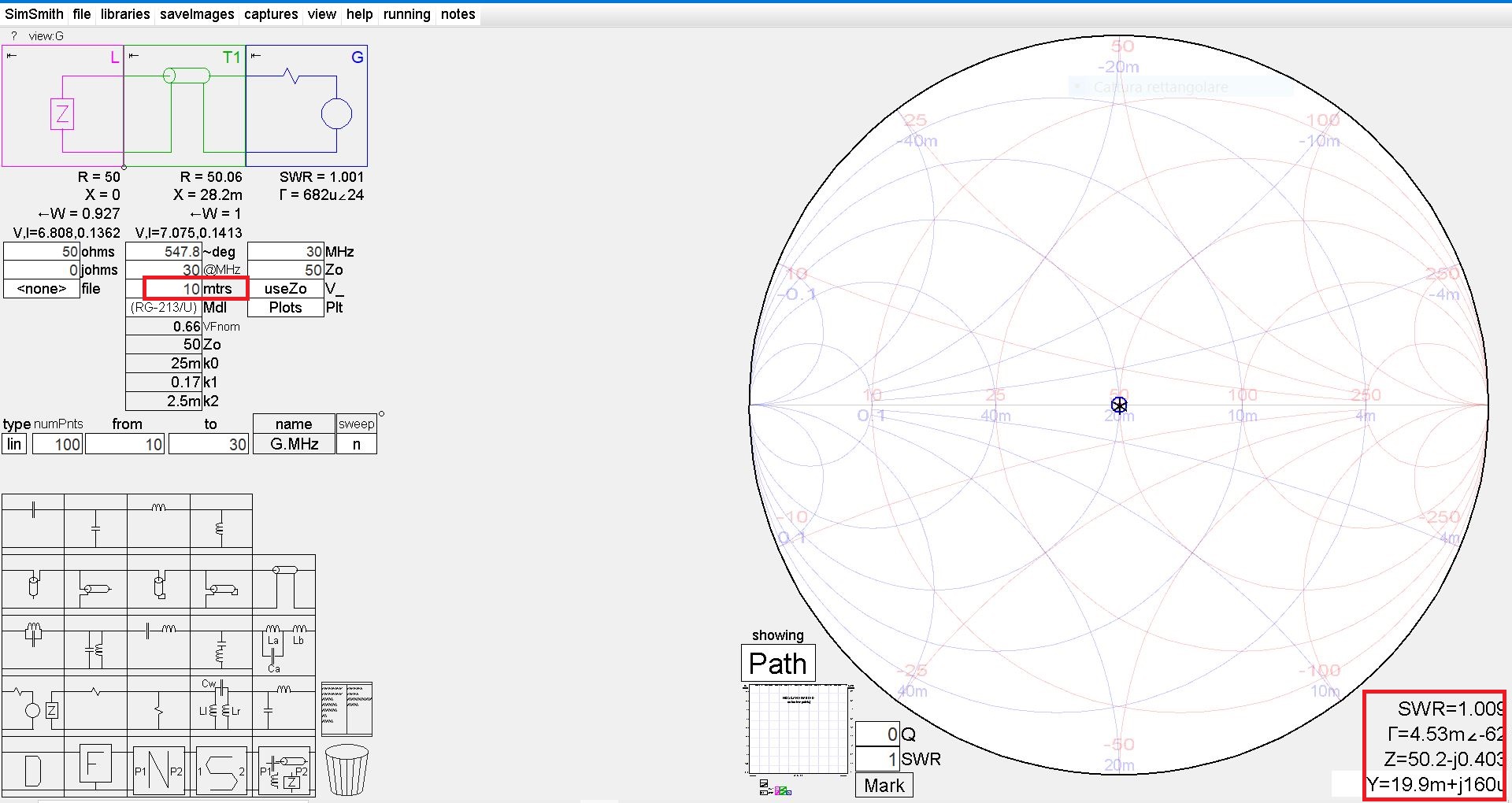Open the captures menu
Viewport: 1512px width, 803px height.
click(x=271, y=14)
